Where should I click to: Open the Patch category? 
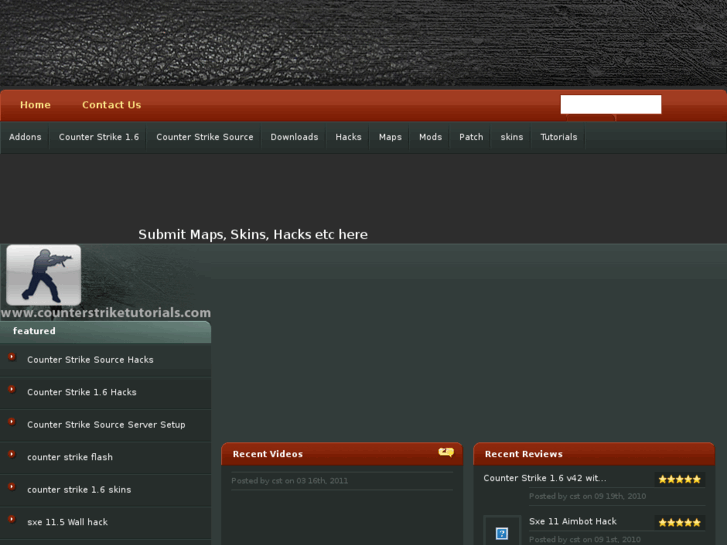click(471, 137)
